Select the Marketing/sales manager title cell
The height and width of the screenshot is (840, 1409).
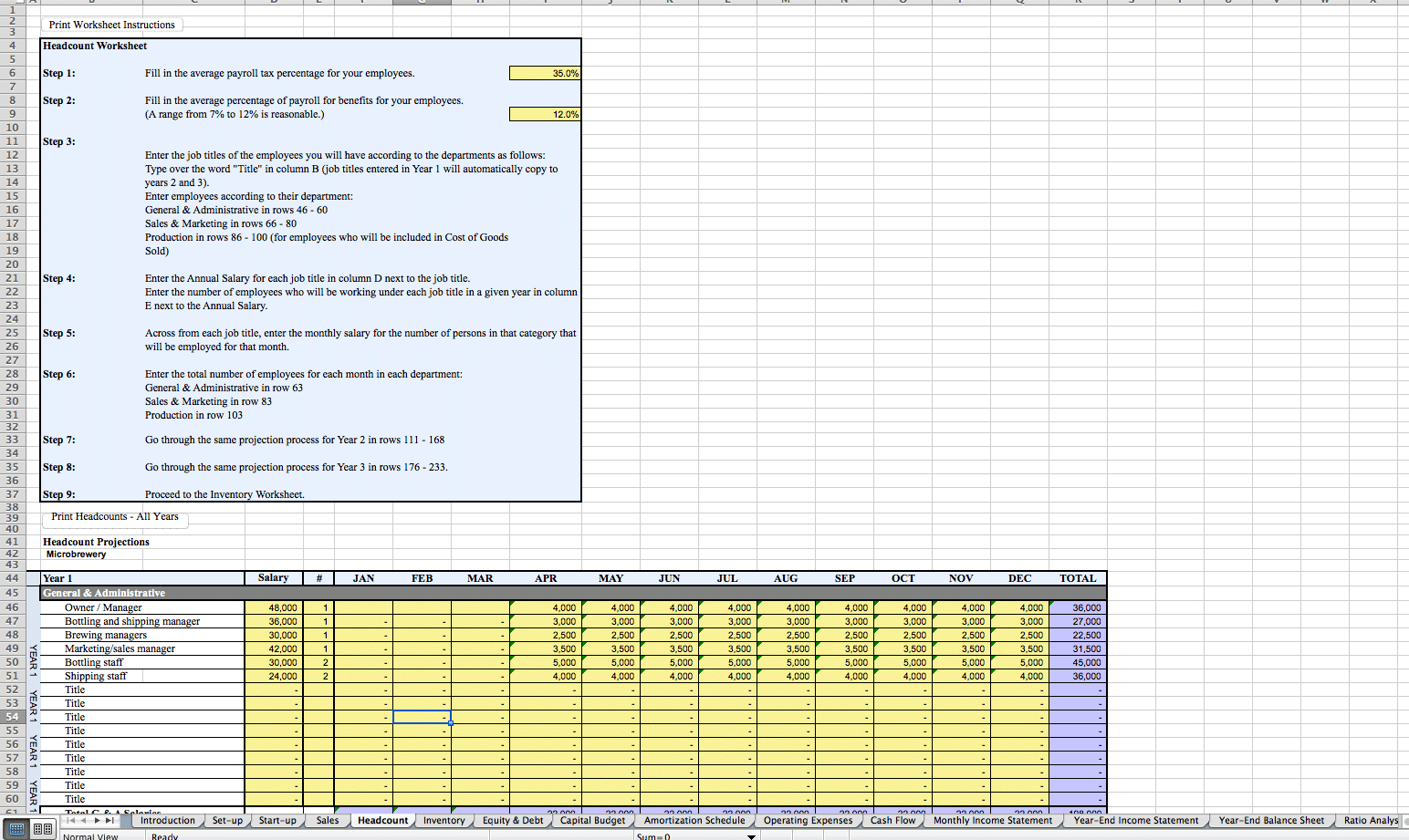click(x=143, y=648)
